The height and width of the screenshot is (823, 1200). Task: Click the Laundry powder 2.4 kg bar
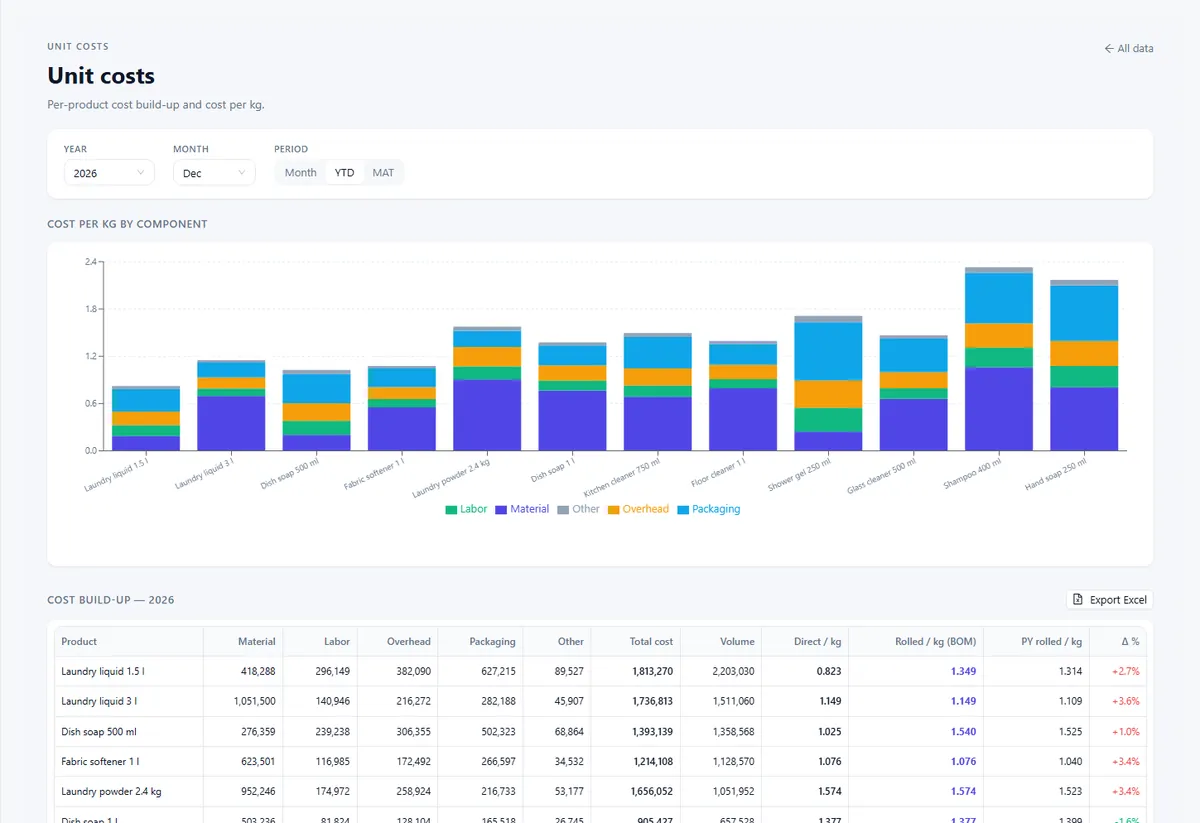click(487, 388)
